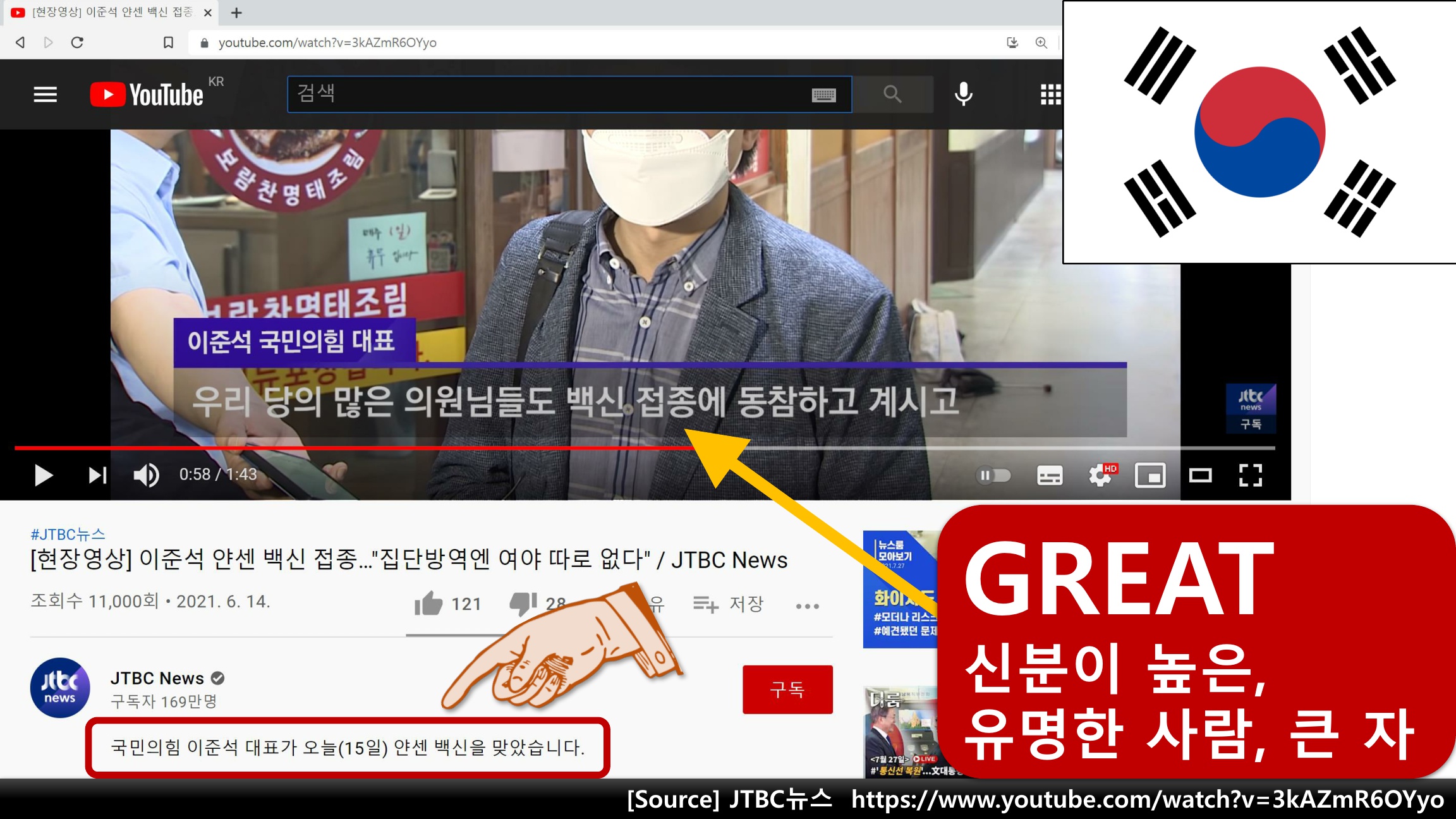Open the zoom icon in address bar
The image size is (1456, 819).
[x=1041, y=42]
